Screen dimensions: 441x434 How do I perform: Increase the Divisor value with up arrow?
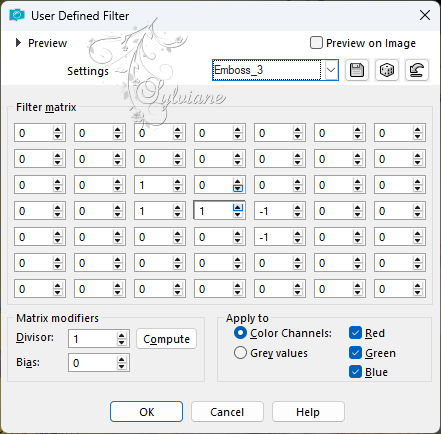coord(122,336)
